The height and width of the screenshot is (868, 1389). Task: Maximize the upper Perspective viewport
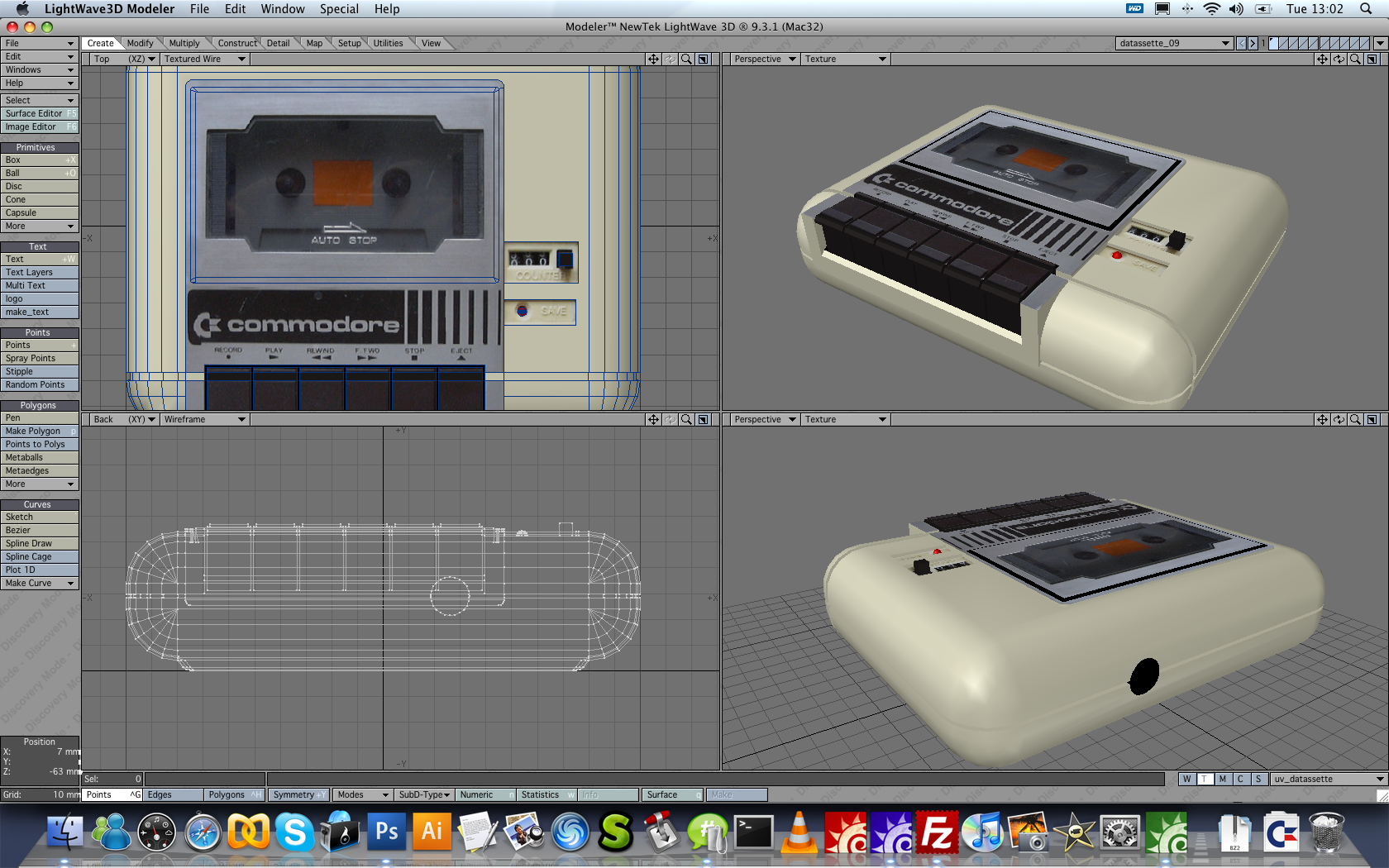[x=1372, y=59]
